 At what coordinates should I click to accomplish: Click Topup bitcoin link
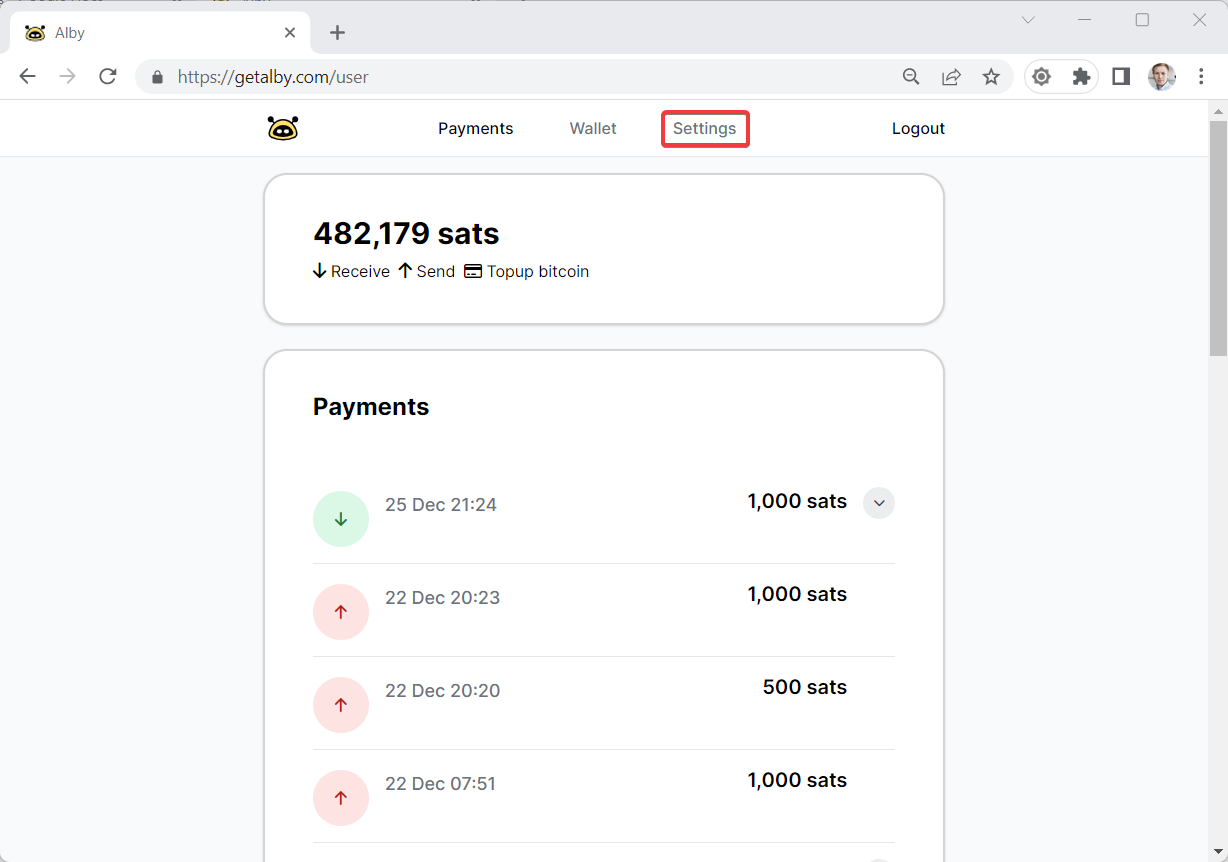[x=526, y=271]
